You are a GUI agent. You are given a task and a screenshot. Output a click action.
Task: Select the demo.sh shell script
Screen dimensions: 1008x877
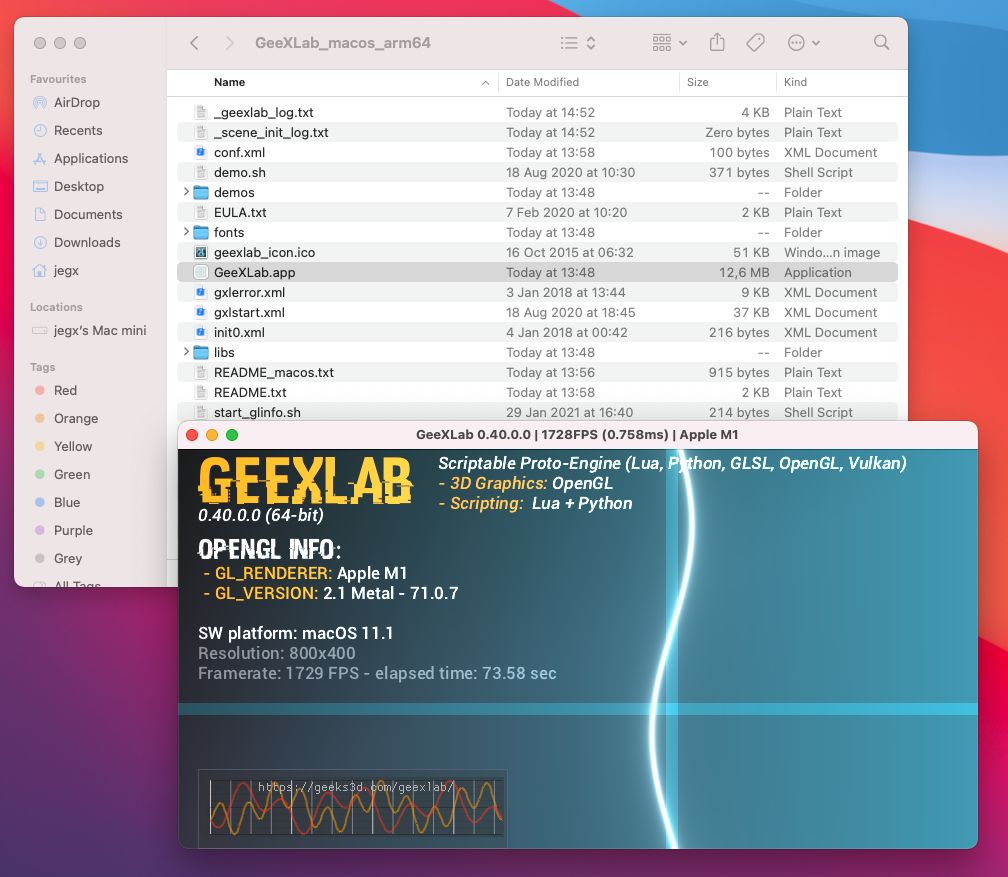[x=537, y=172]
